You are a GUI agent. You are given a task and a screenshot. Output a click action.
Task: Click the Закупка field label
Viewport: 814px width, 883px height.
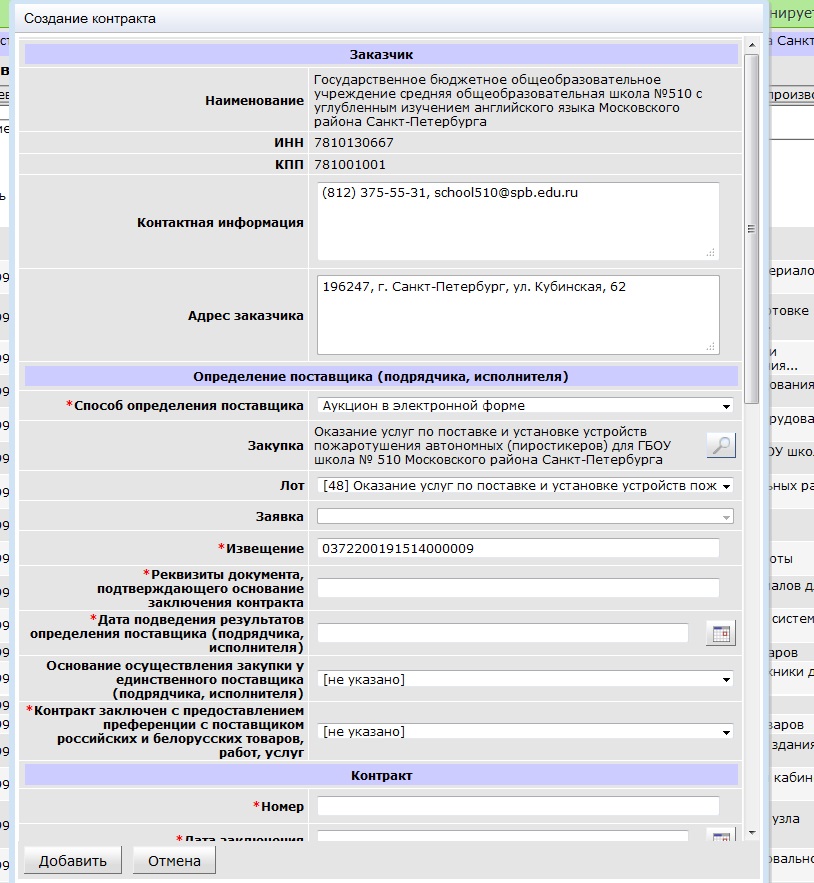(x=275, y=445)
